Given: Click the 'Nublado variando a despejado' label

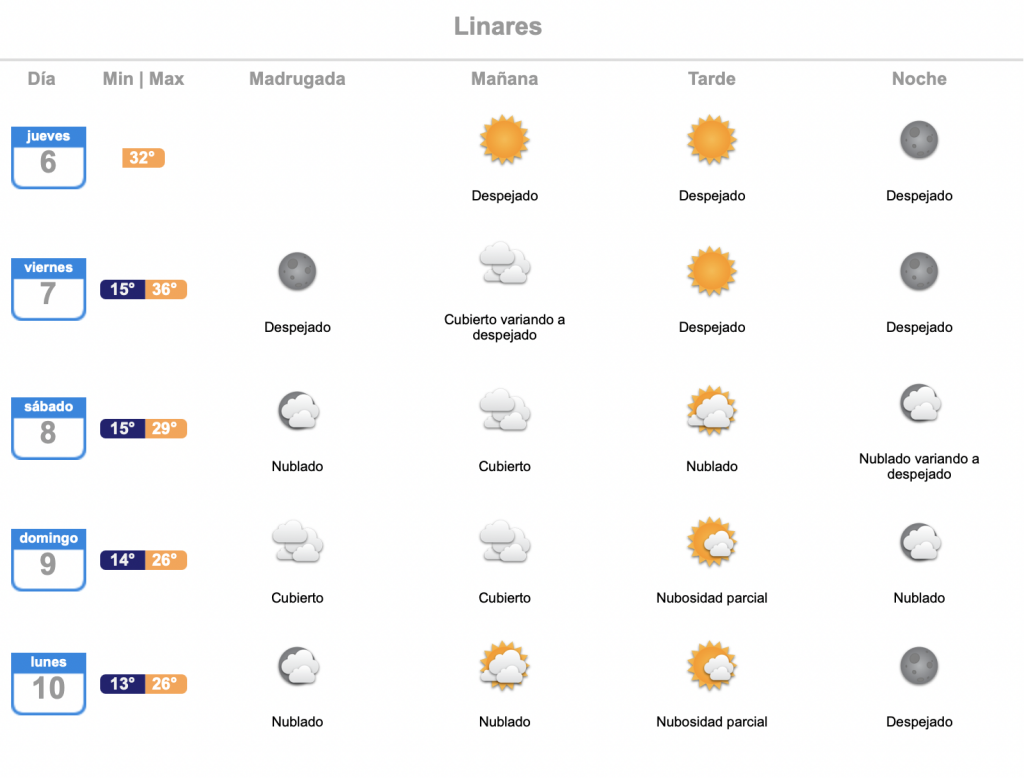Looking at the screenshot, I should tap(919, 466).
